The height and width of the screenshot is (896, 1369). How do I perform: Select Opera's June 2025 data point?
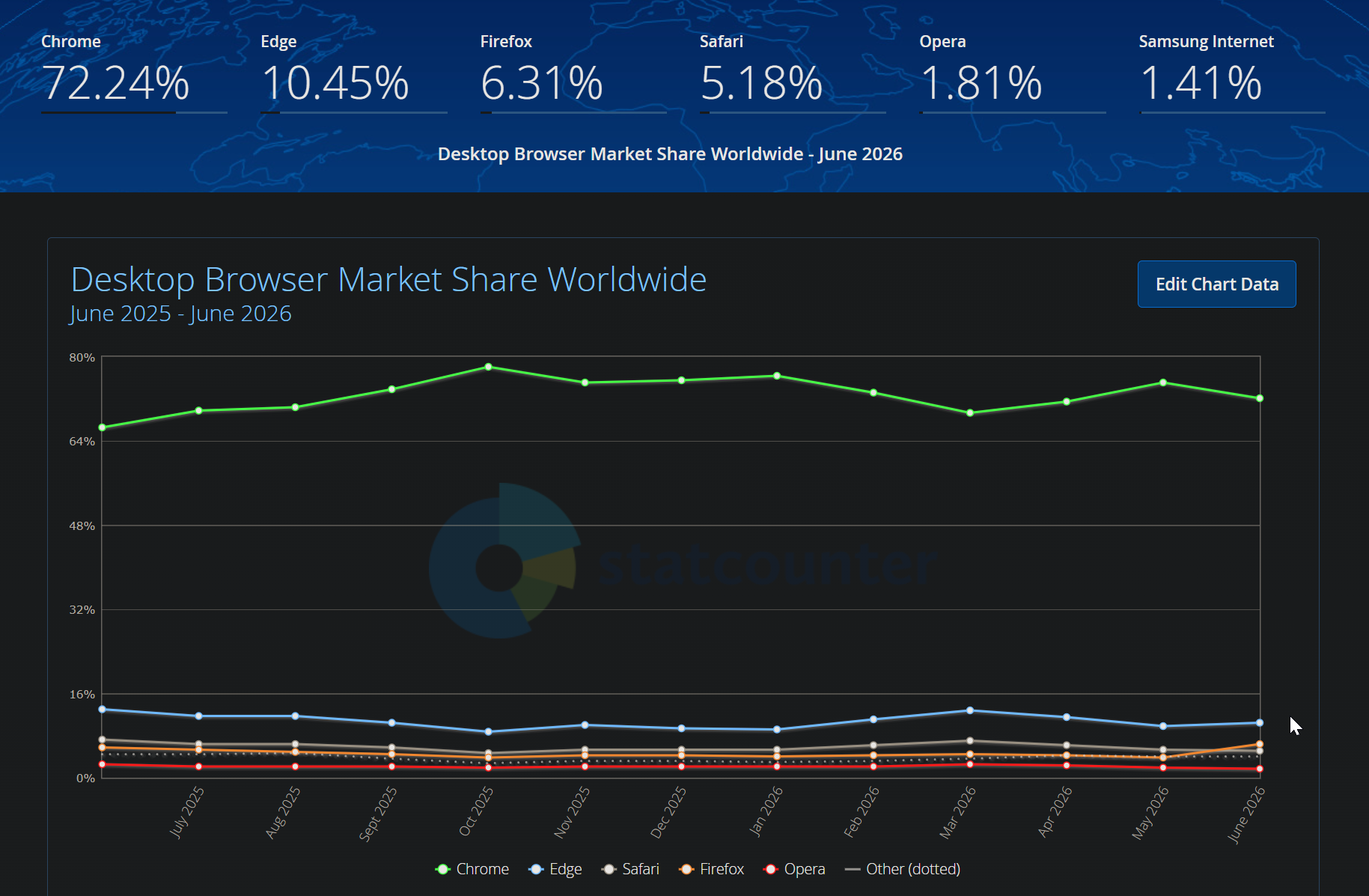point(103,764)
